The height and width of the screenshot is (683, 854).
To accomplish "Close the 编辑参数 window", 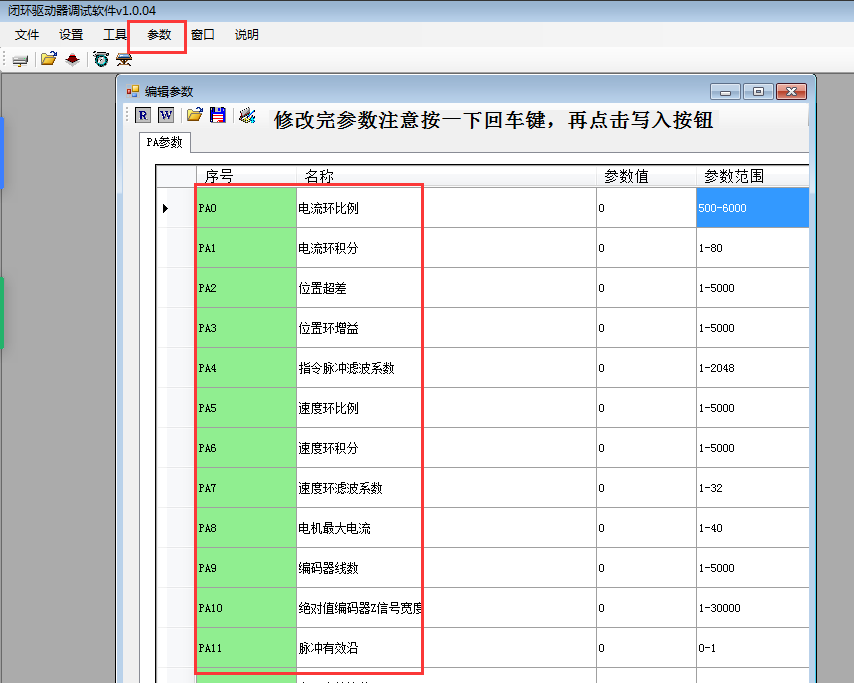I will pos(791,92).
